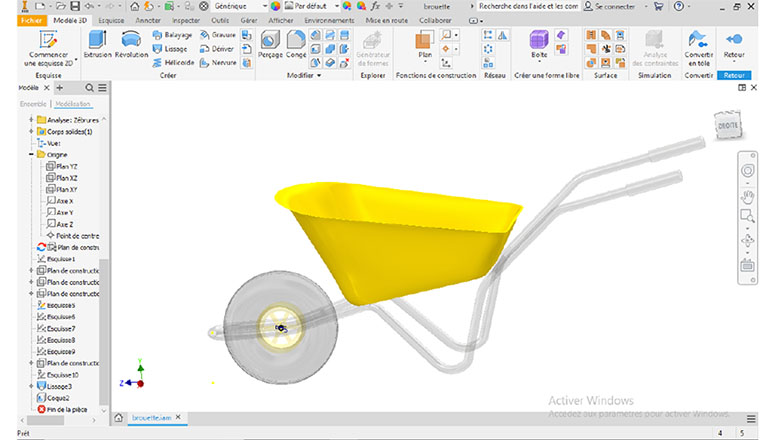Click Convertir en tôle icon

(697, 43)
